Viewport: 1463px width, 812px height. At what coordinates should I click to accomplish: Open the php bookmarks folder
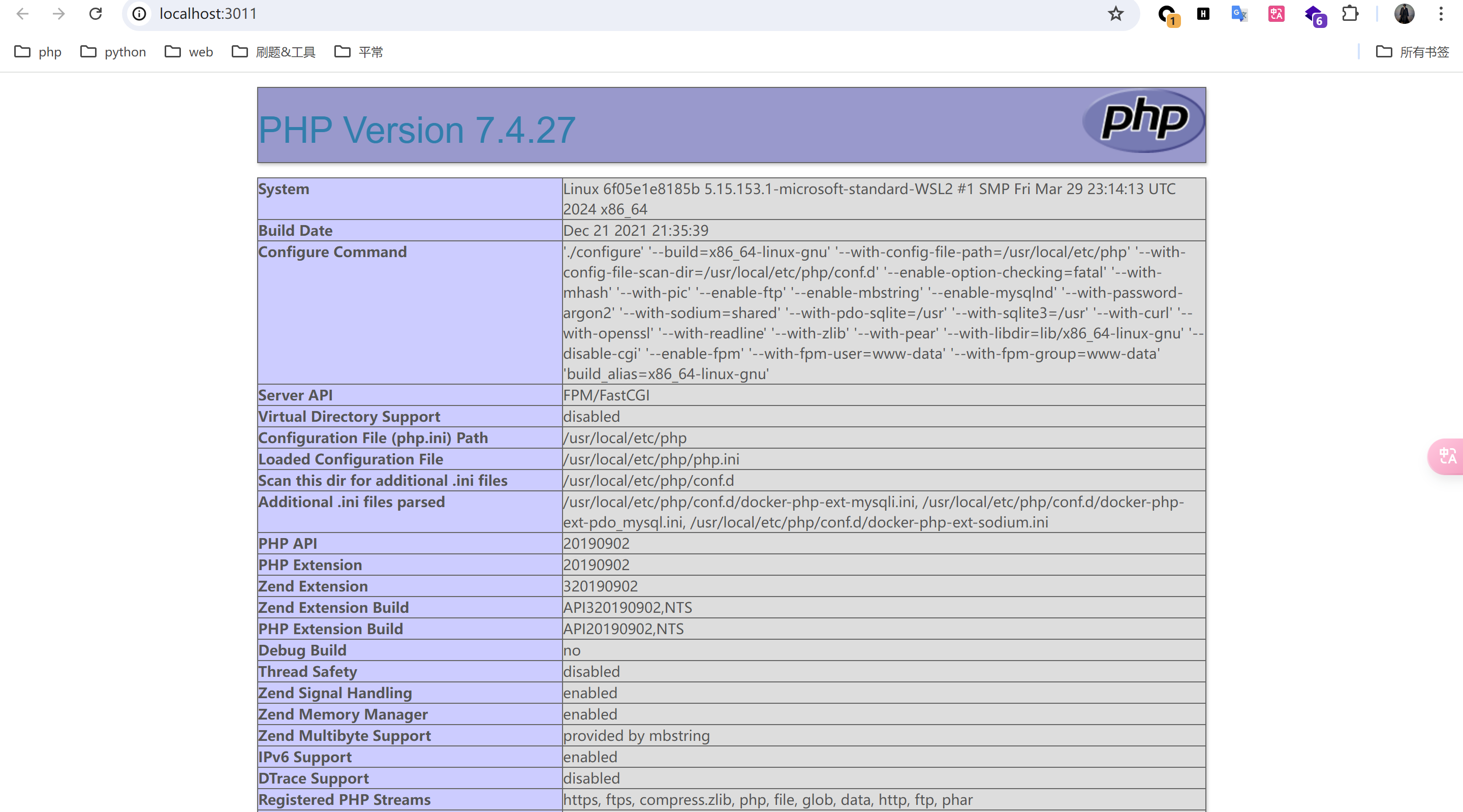coord(38,52)
